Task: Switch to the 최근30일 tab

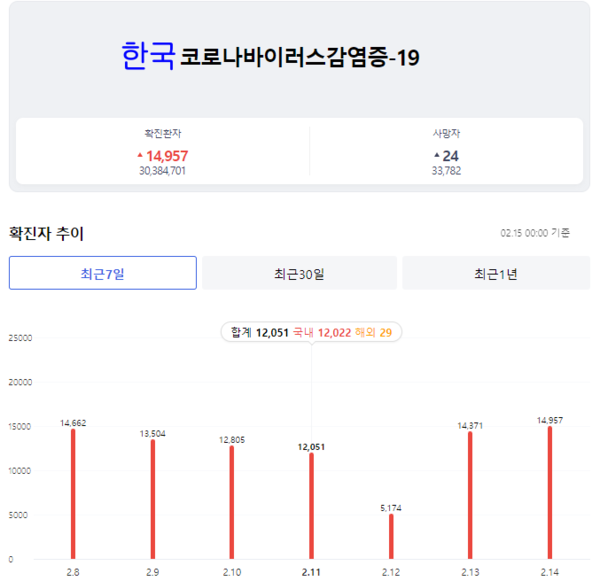Action: (x=299, y=273)
